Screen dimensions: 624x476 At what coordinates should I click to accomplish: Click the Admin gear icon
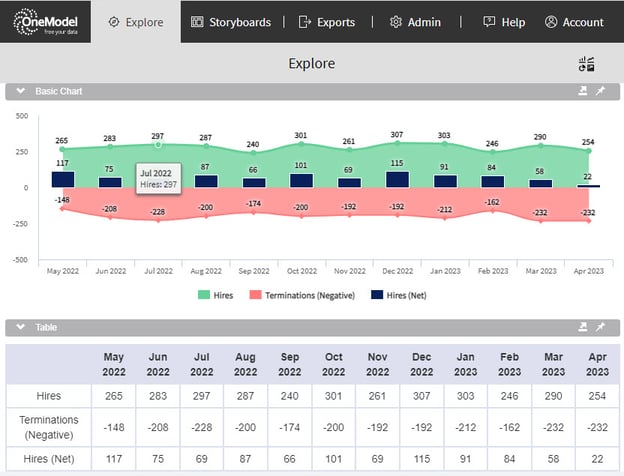coord(396,22)
